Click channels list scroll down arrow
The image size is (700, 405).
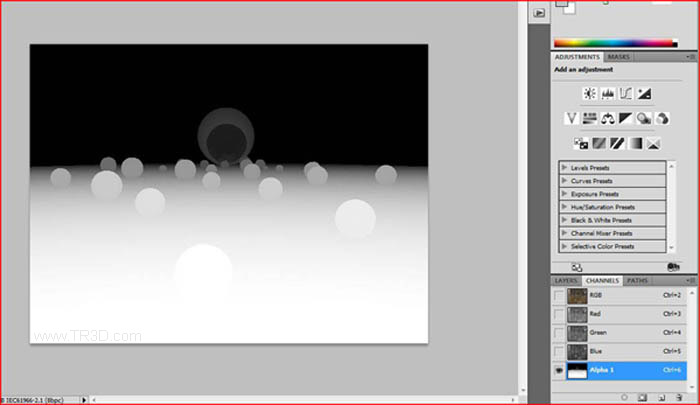[692, 387]
